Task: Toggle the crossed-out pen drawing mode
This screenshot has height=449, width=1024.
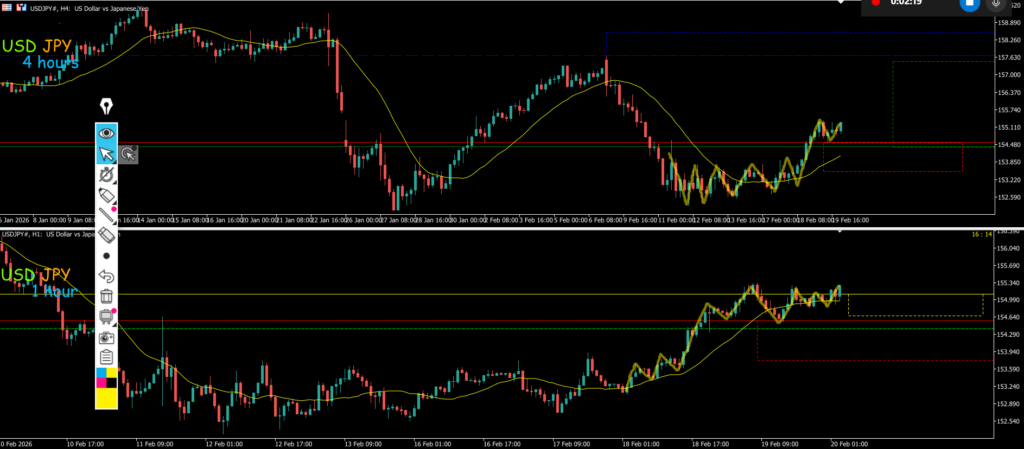Action: (x=106, y=175)
